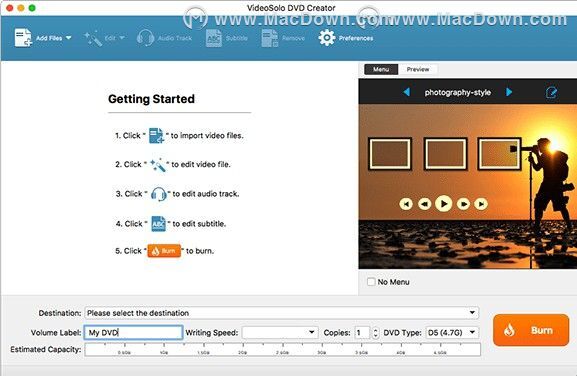Open the Destination dropdown
The width and height of the screenshot is (577, 376).
coord(282,313)
